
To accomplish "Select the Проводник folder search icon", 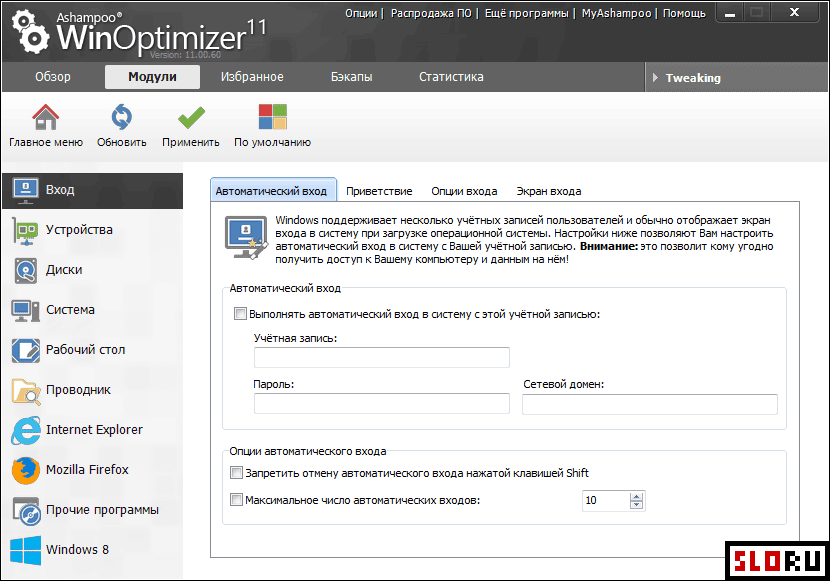I will 25,391.
